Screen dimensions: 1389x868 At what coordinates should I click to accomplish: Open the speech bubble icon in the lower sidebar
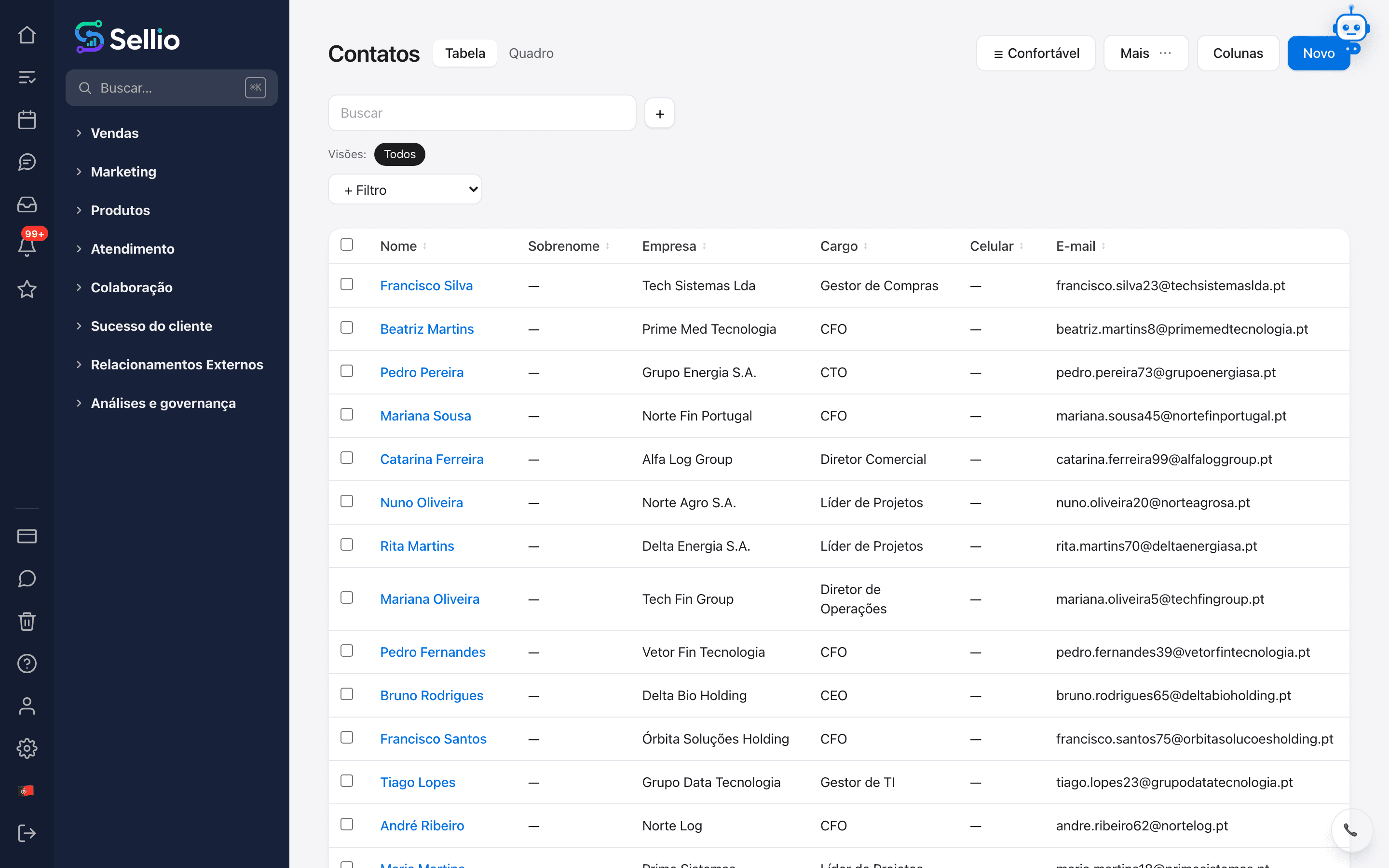click(x=27, y=579)
